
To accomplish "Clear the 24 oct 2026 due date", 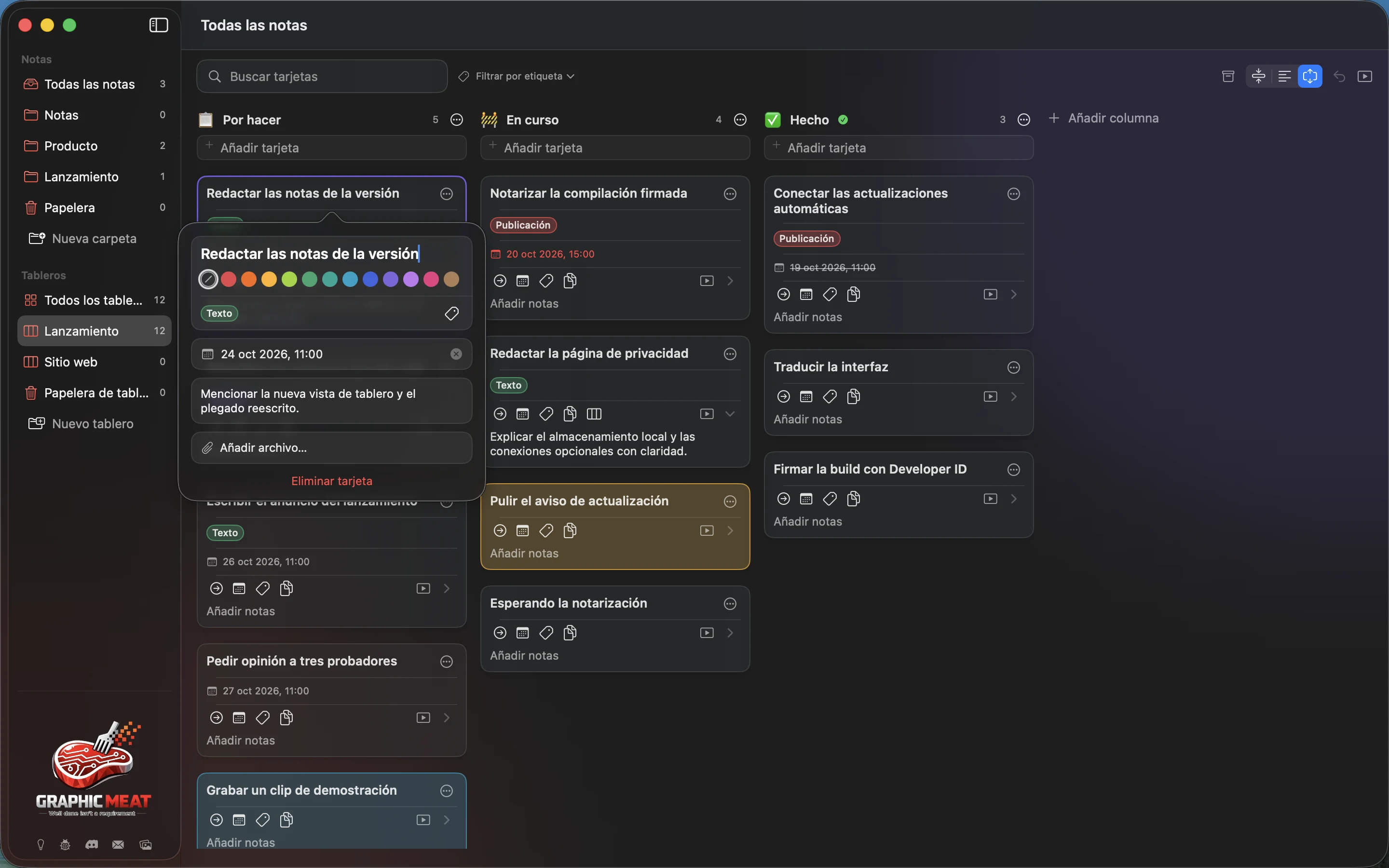I will [x=456, y=354].
